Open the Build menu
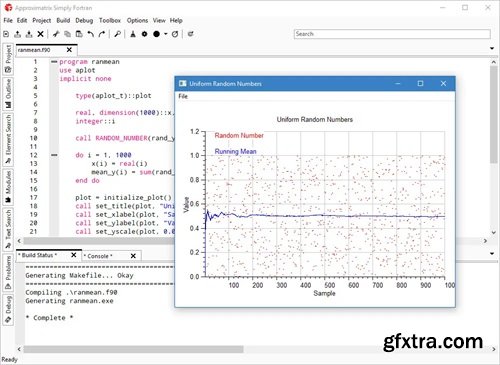This screenshot has height=365, width=500. [x=63, y=20]
